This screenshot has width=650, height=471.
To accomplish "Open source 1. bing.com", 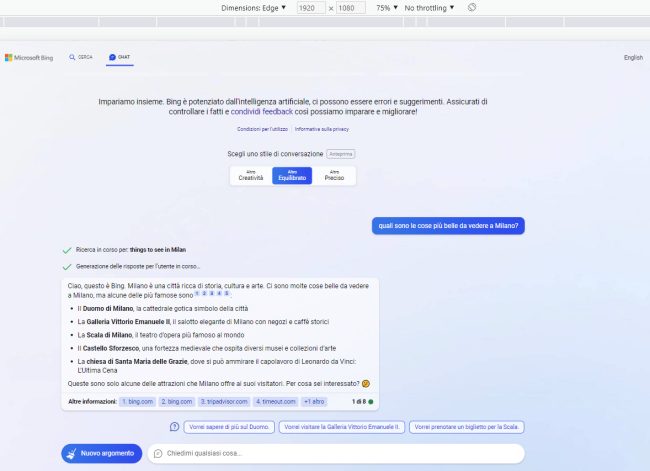I will pos(138,401).
